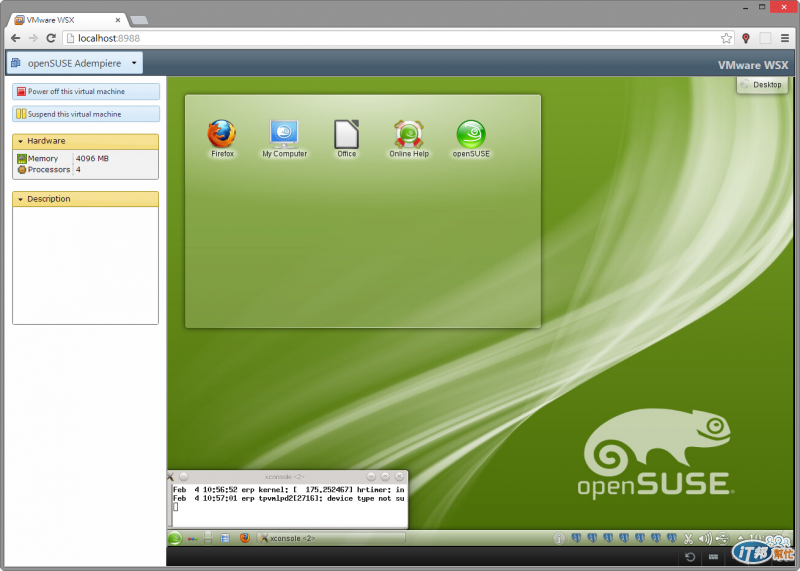This screenshot has height=571, width=800.
Task: Click the WSX keyboard icon in the bottom bar
Action: click(x=713, y=557)
